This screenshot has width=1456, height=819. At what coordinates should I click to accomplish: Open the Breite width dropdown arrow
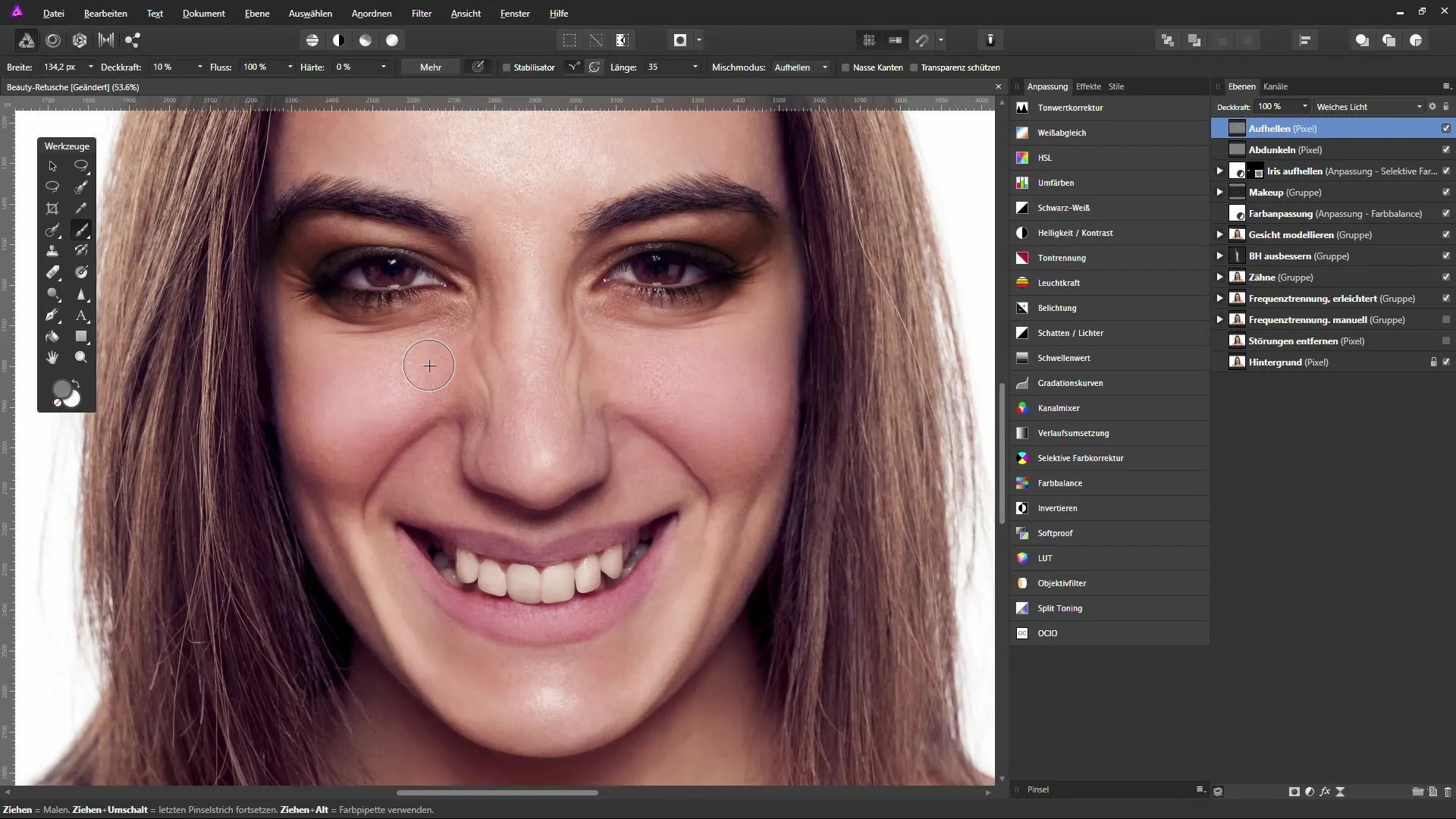[x=90, y=67]
